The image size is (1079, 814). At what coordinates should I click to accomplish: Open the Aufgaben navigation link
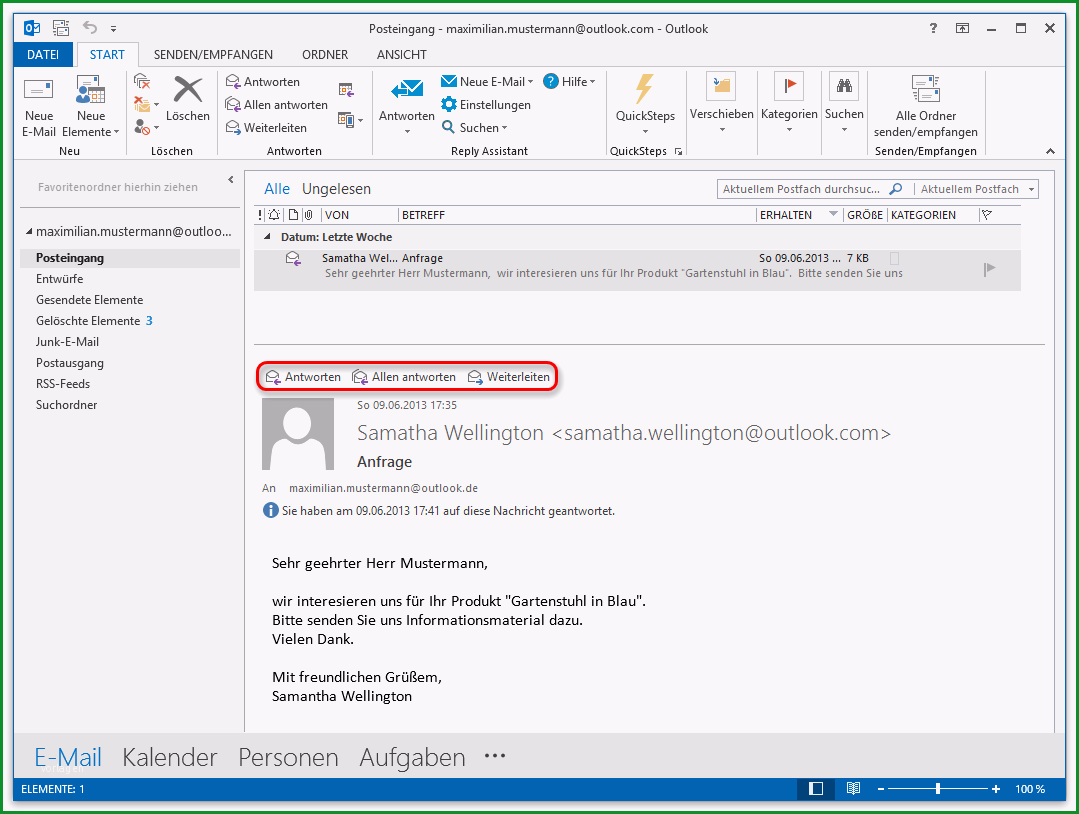click(412, 757)
